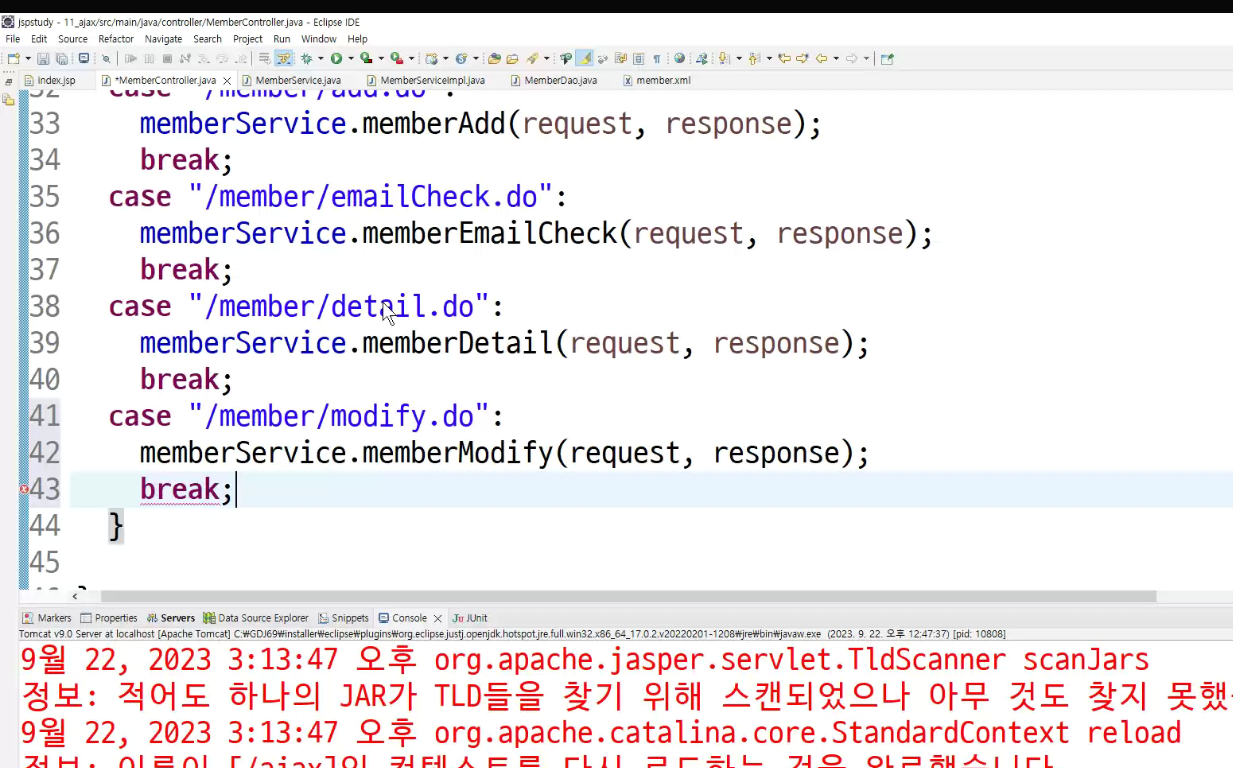This screenshot has height=768, width=1233.
Task: Click the Debug bug icon
Action: [x=306, y=59]
